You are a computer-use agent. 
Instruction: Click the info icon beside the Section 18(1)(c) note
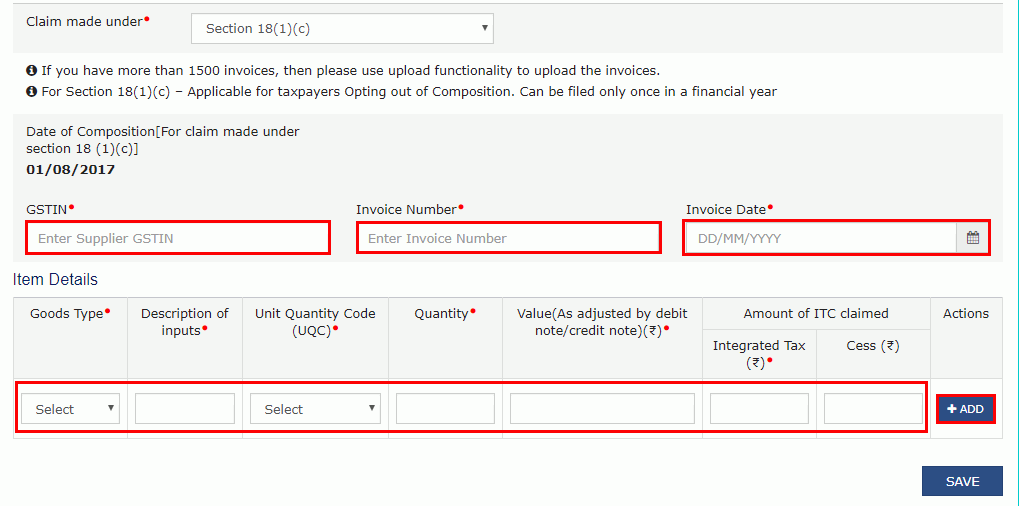(x=32, y=92)
